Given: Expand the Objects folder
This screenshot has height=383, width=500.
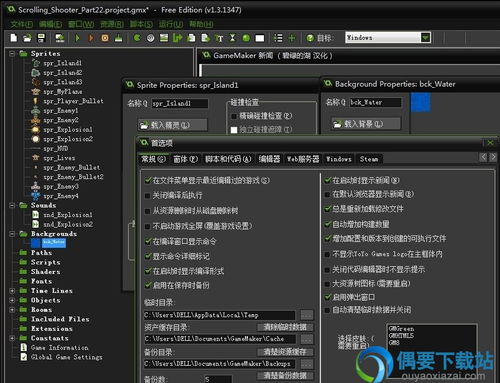Looking at the screenshot, I should click(x=12, y=300).
